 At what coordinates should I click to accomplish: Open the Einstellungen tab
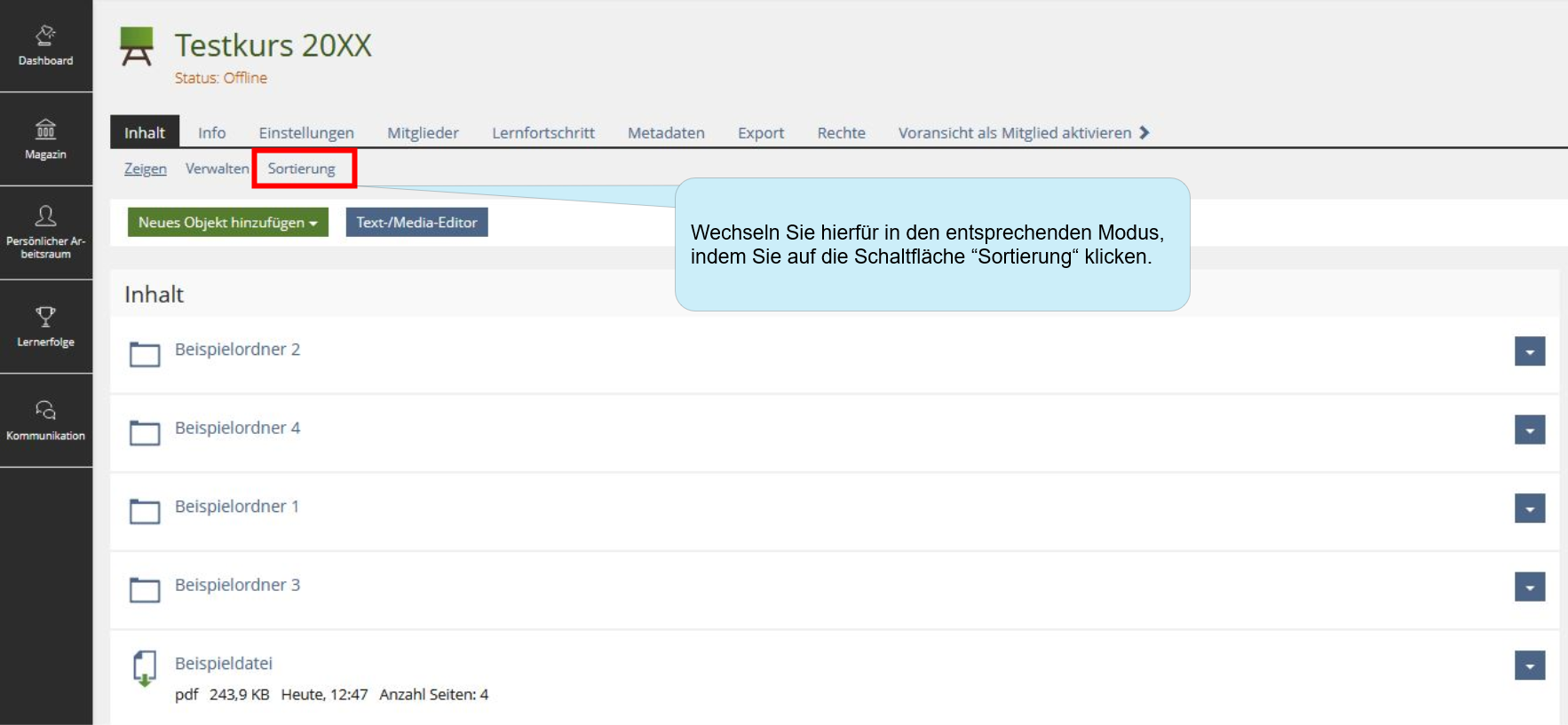click(x=306, y=132)
